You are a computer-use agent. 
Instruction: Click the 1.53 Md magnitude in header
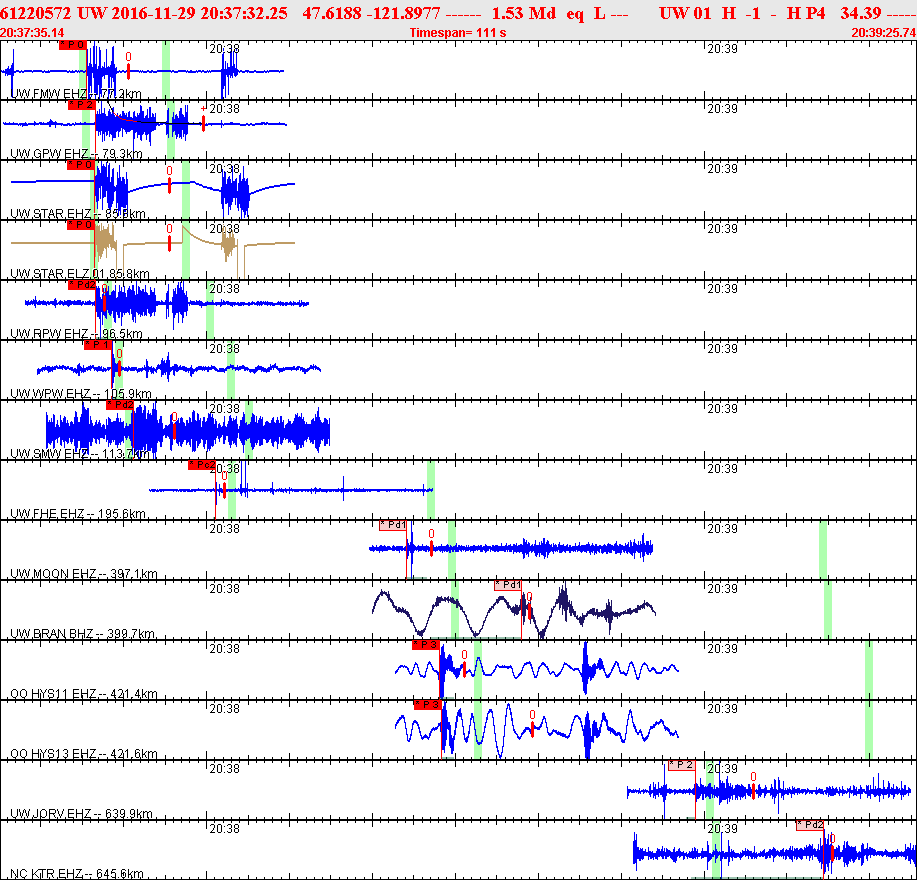click(x=523, y=13)
